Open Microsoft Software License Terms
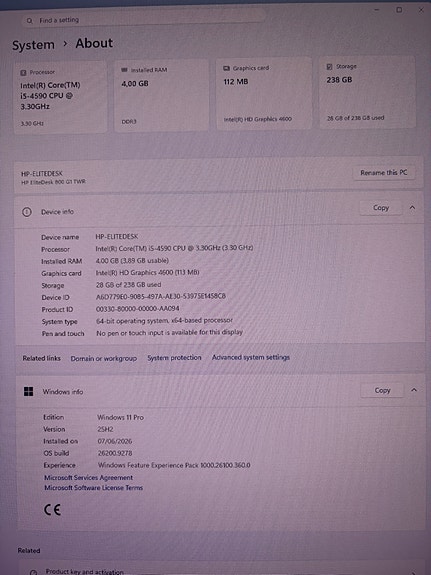The height and width of the screenshot is (575, 431). tap(94, 488)
